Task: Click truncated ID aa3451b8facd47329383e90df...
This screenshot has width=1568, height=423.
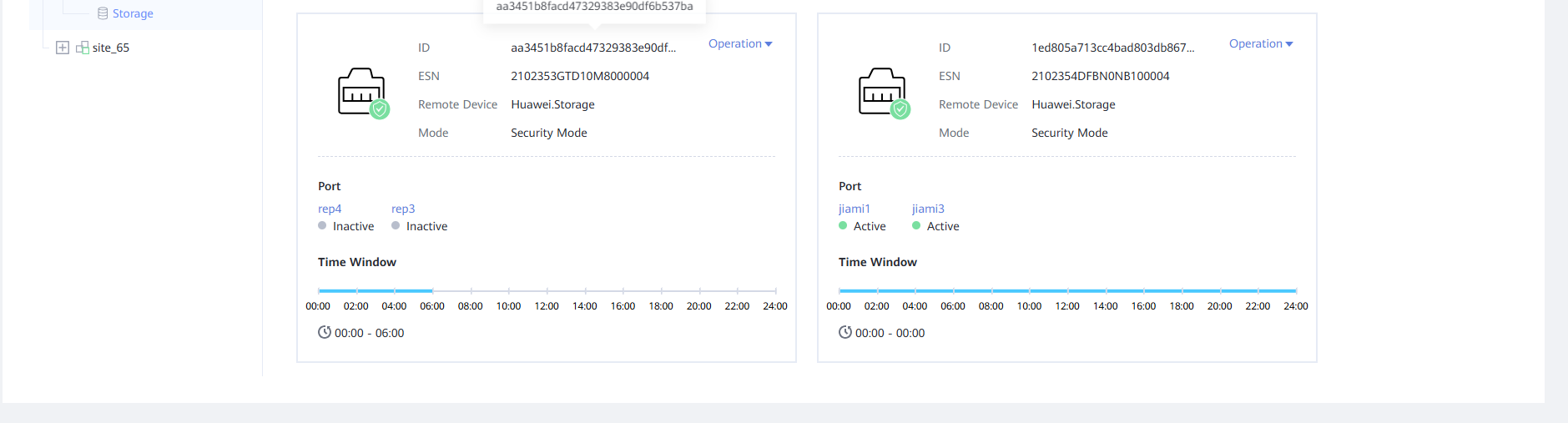Action: 593,48
